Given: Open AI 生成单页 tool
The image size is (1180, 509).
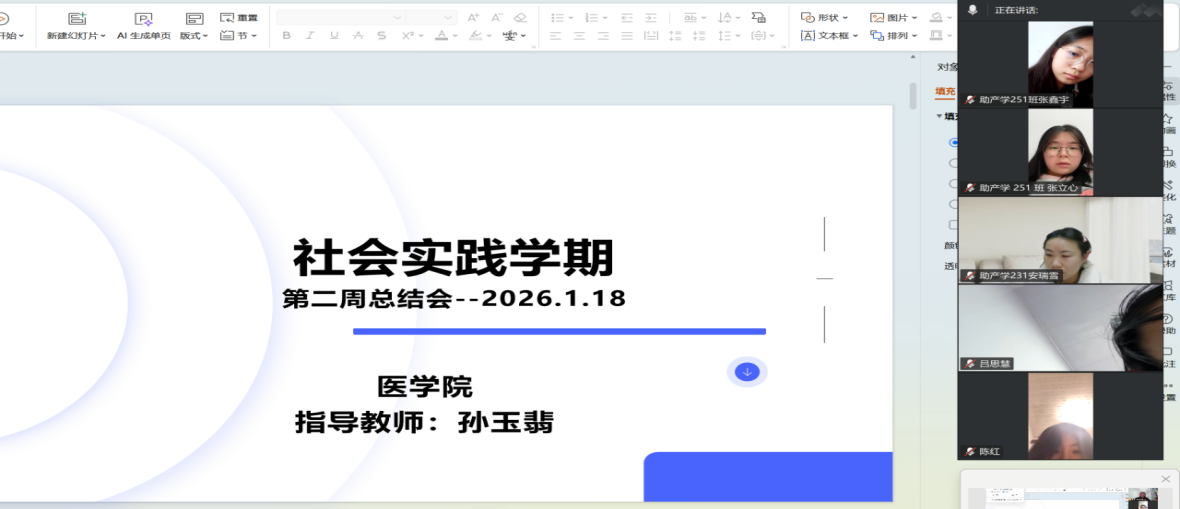Looking at the screenshot, I should [x=143, y=19].
